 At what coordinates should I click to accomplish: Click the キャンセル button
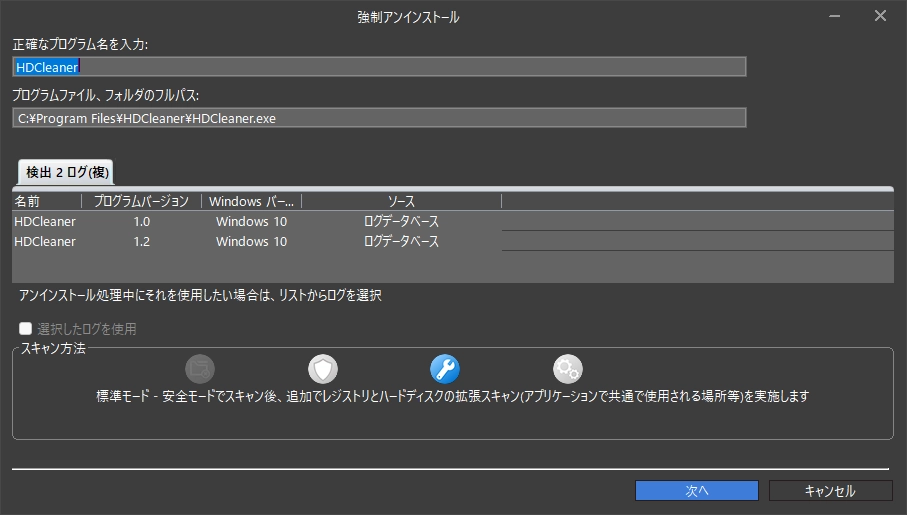pos(830,491)
